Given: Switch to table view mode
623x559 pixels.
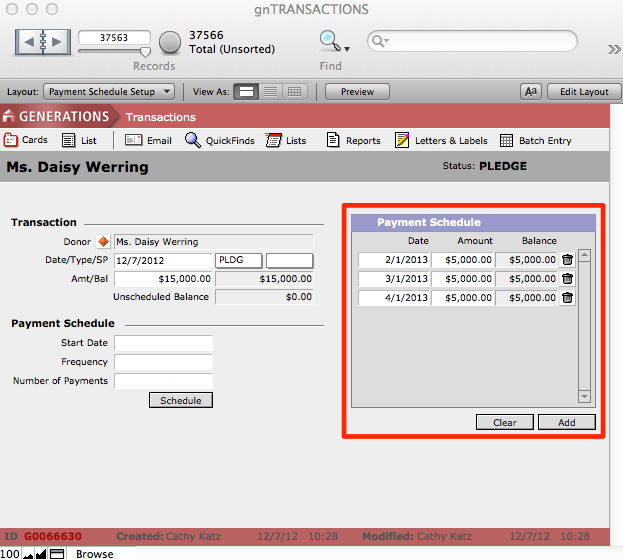Looking at the screenshot, I should point(294,91).
